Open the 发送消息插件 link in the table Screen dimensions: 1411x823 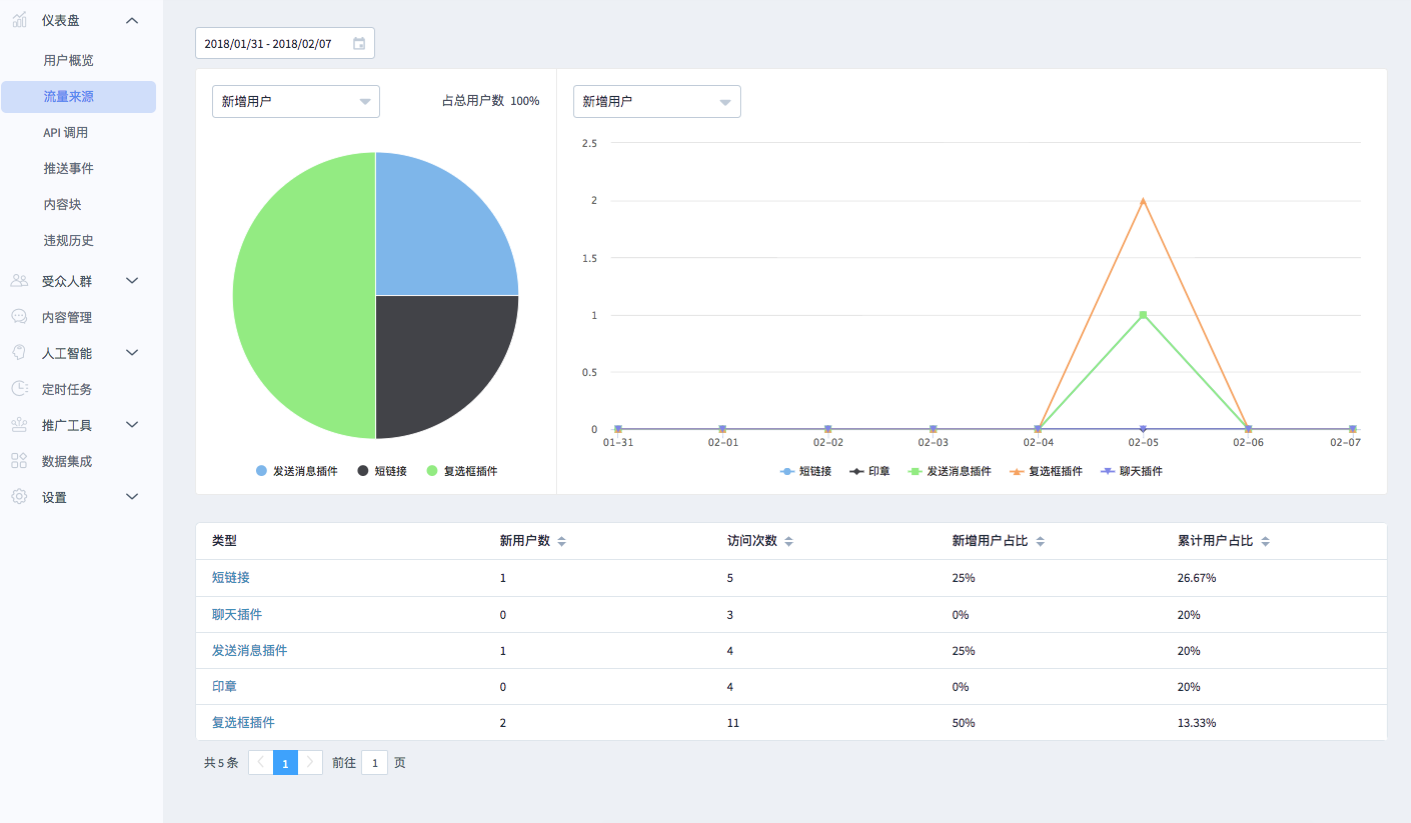(249, 650)
